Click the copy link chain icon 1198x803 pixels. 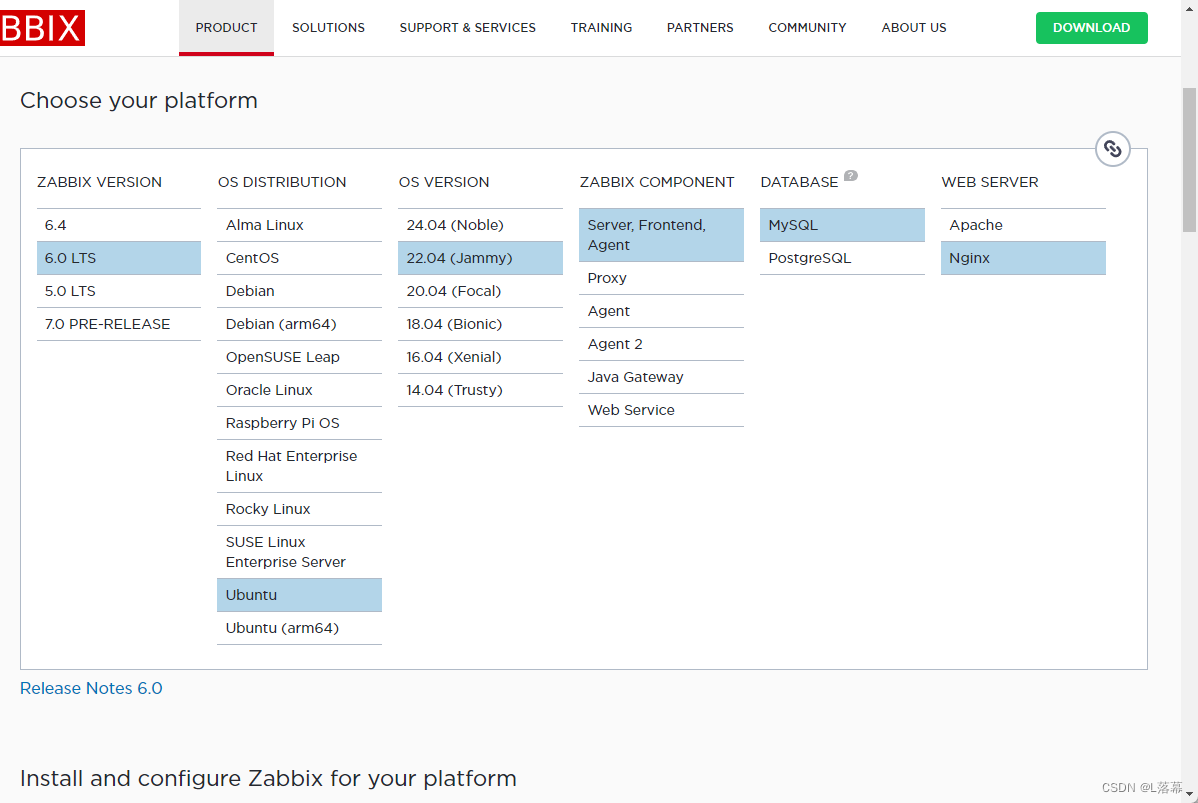point(1112,149)
